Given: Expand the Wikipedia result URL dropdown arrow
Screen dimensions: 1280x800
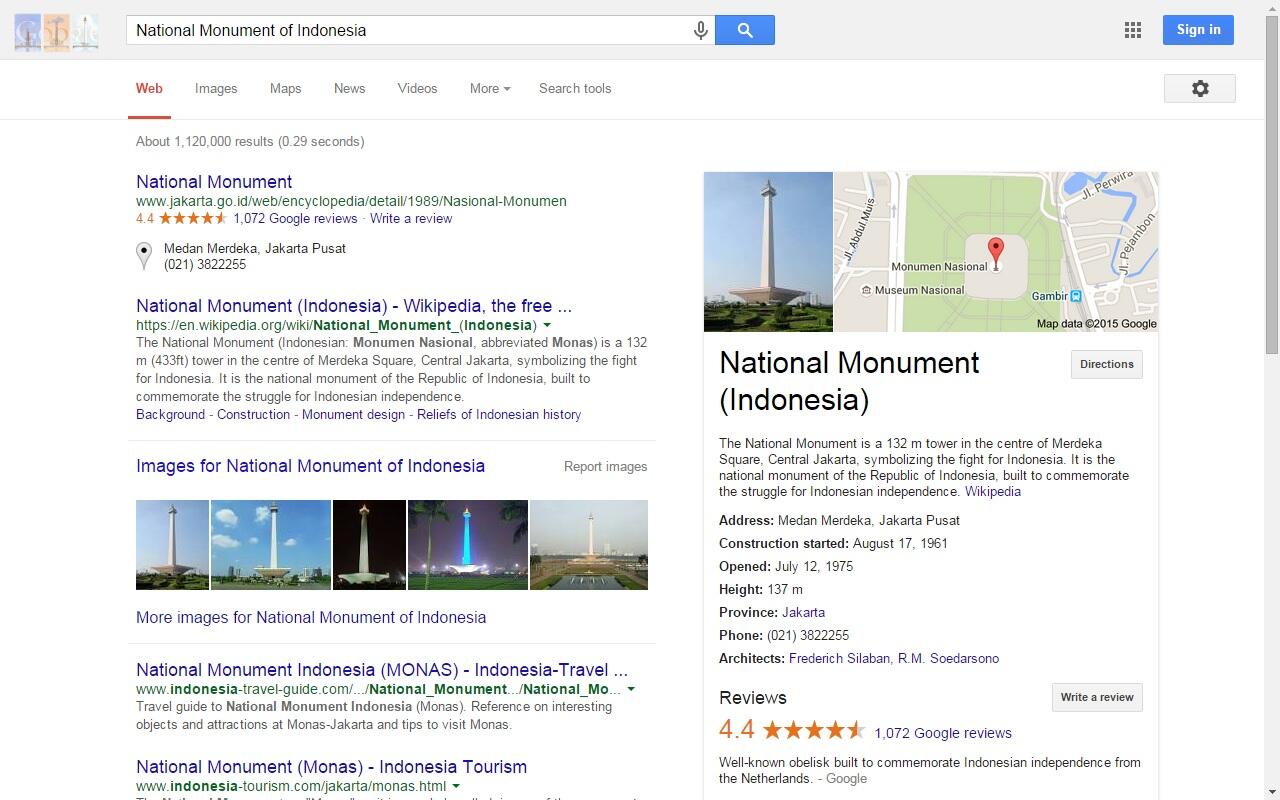Looking at the screenshot, I should pos(547,325).
